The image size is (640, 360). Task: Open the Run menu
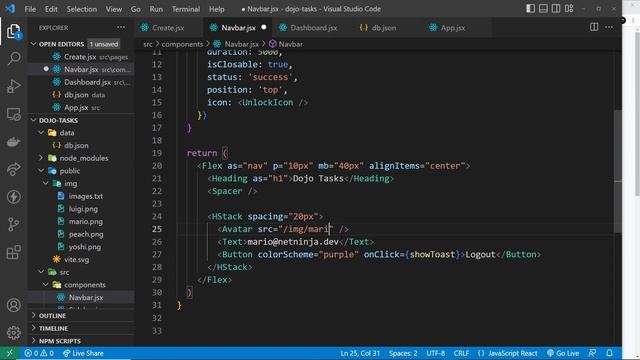(x=156, y=9)
